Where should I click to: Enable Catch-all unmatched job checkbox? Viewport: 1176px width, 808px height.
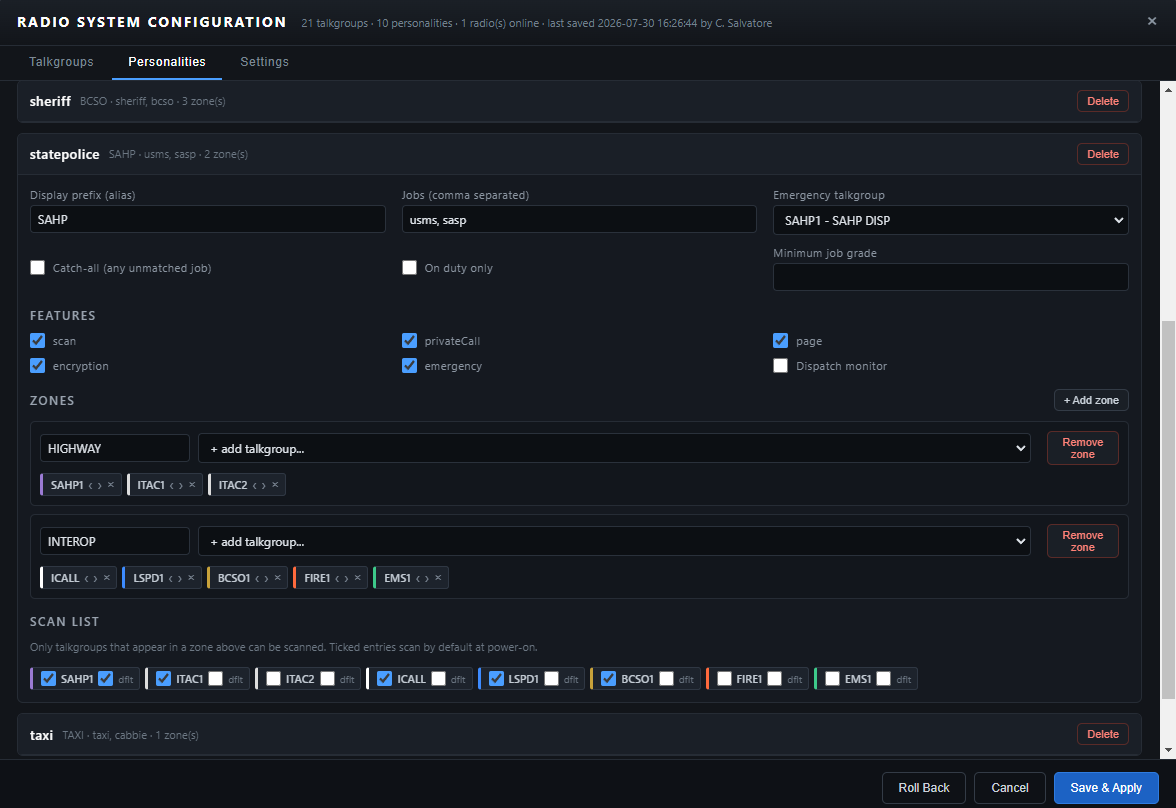pos(38,268)
